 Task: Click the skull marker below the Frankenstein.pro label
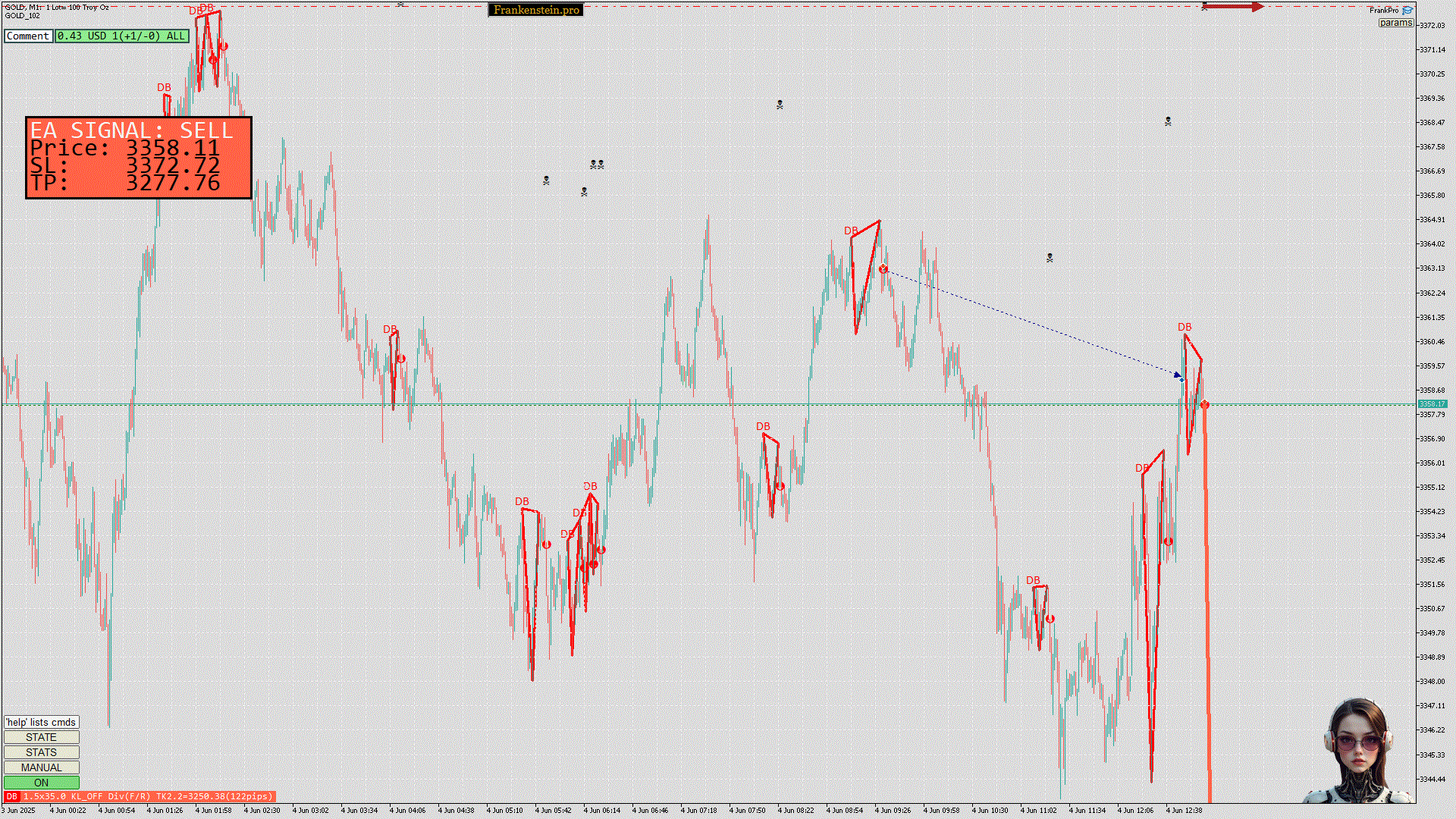[x=546, y=180]
